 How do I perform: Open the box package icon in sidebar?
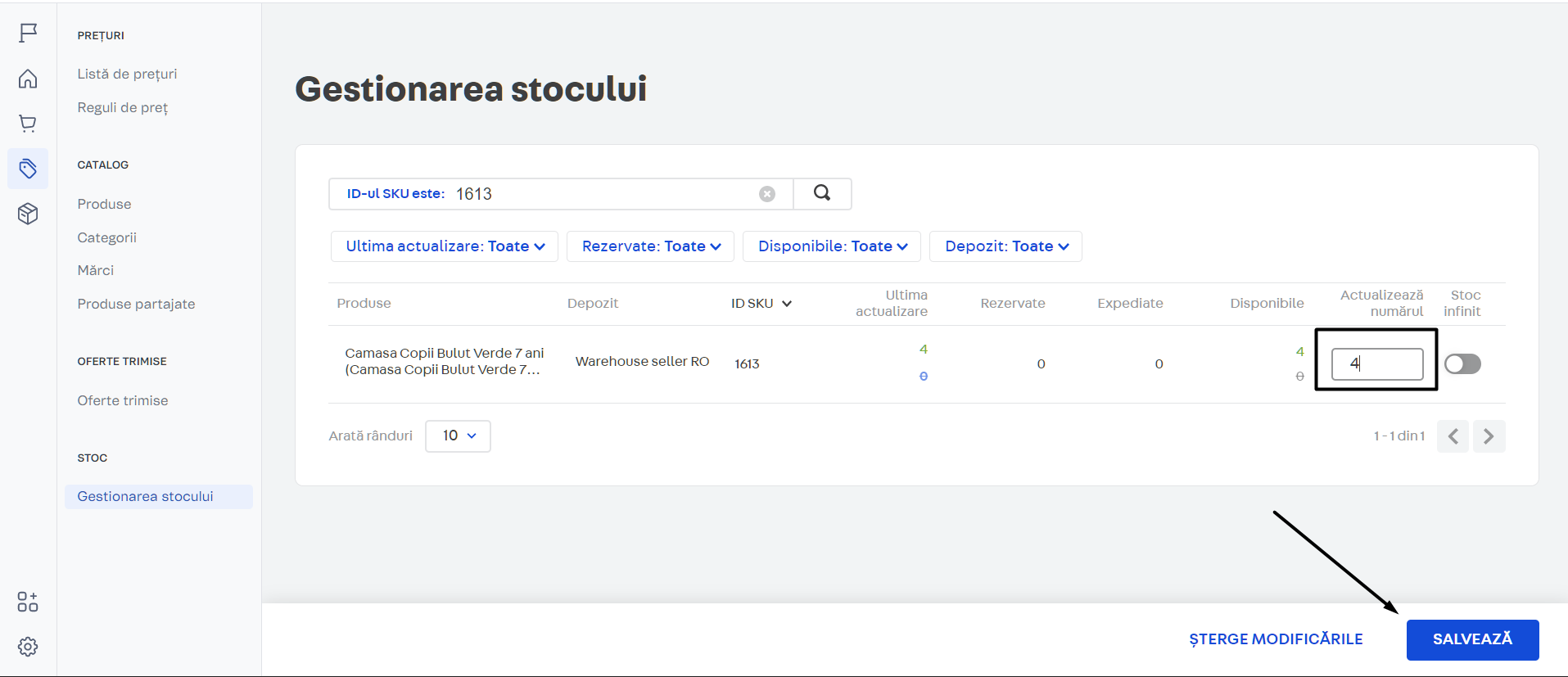click(28, 214)
